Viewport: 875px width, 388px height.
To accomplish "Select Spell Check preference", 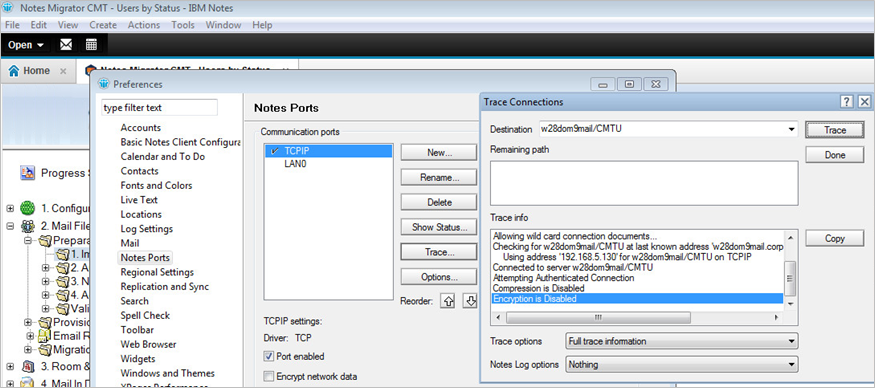I will tap(145, 315).
